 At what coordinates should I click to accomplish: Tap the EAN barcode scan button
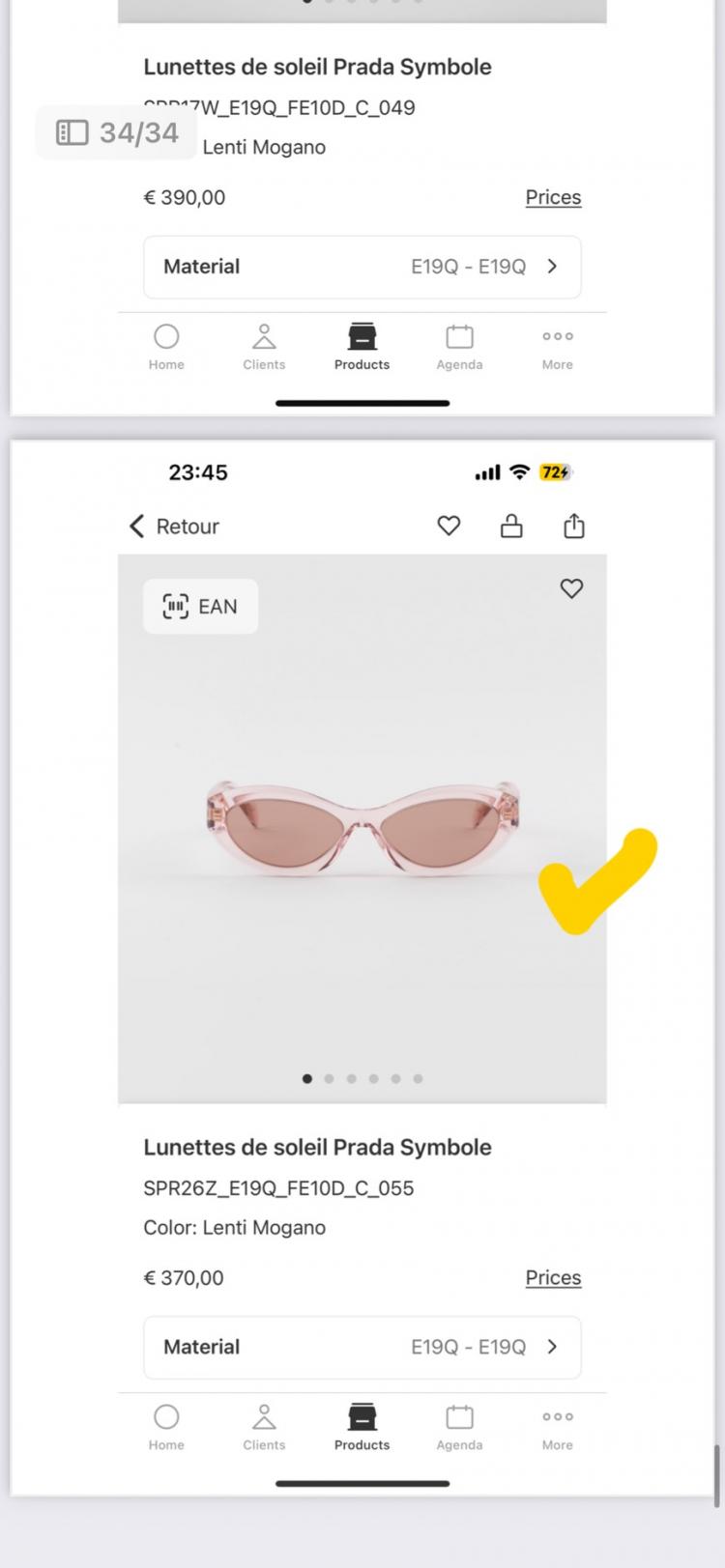[200, 607]
